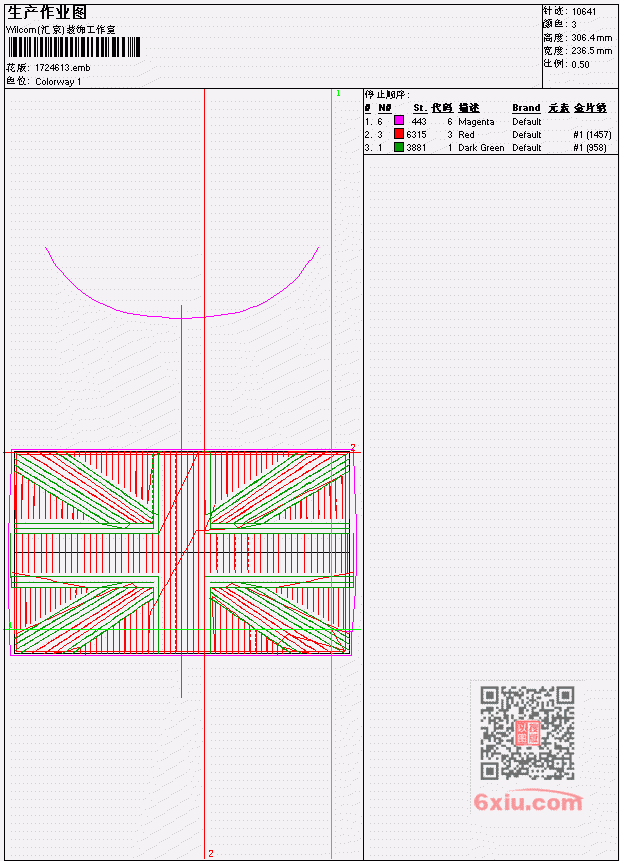Click the '元素' column header
This screenshot has width=620, height=861.
click(x=558, y=108)
